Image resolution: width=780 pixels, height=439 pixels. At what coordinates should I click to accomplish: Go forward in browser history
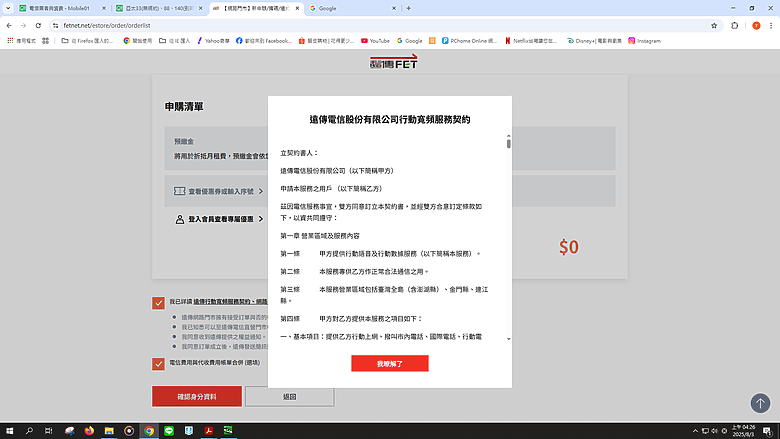pos(23,25)
